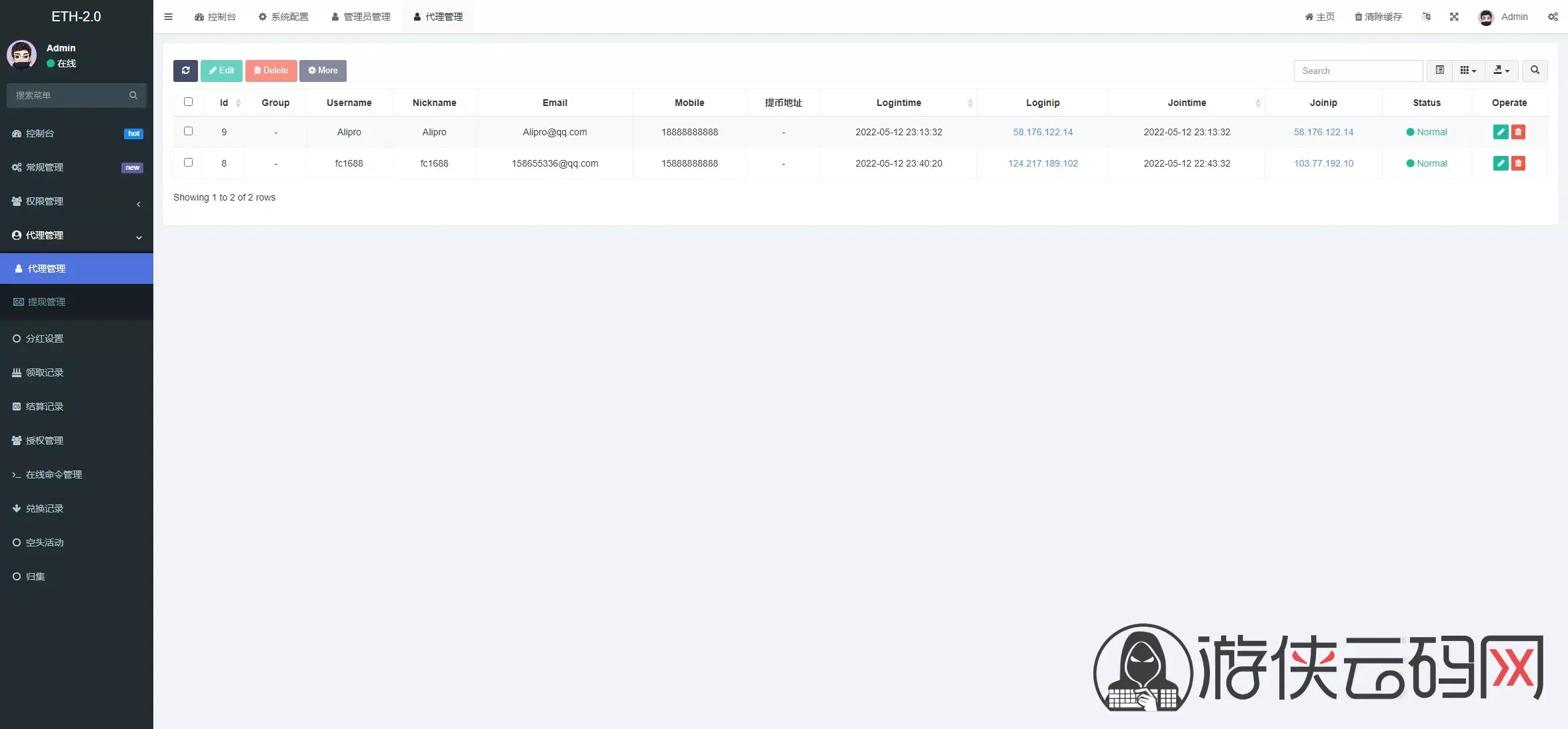Toggle the sidebar hamburger menu icon

168,17
